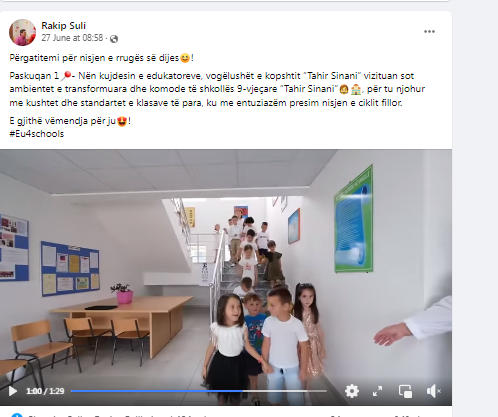Open Rakip Suli profile picture
The image size is (498, 417).
(22, 32)
